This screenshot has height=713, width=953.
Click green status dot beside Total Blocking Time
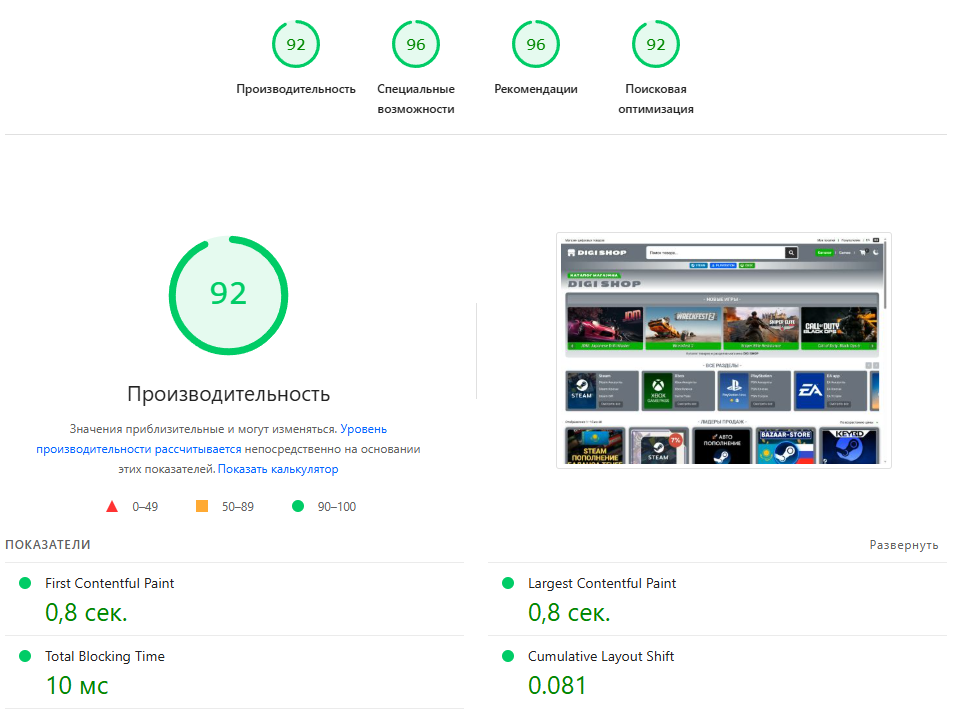(25, 656)
